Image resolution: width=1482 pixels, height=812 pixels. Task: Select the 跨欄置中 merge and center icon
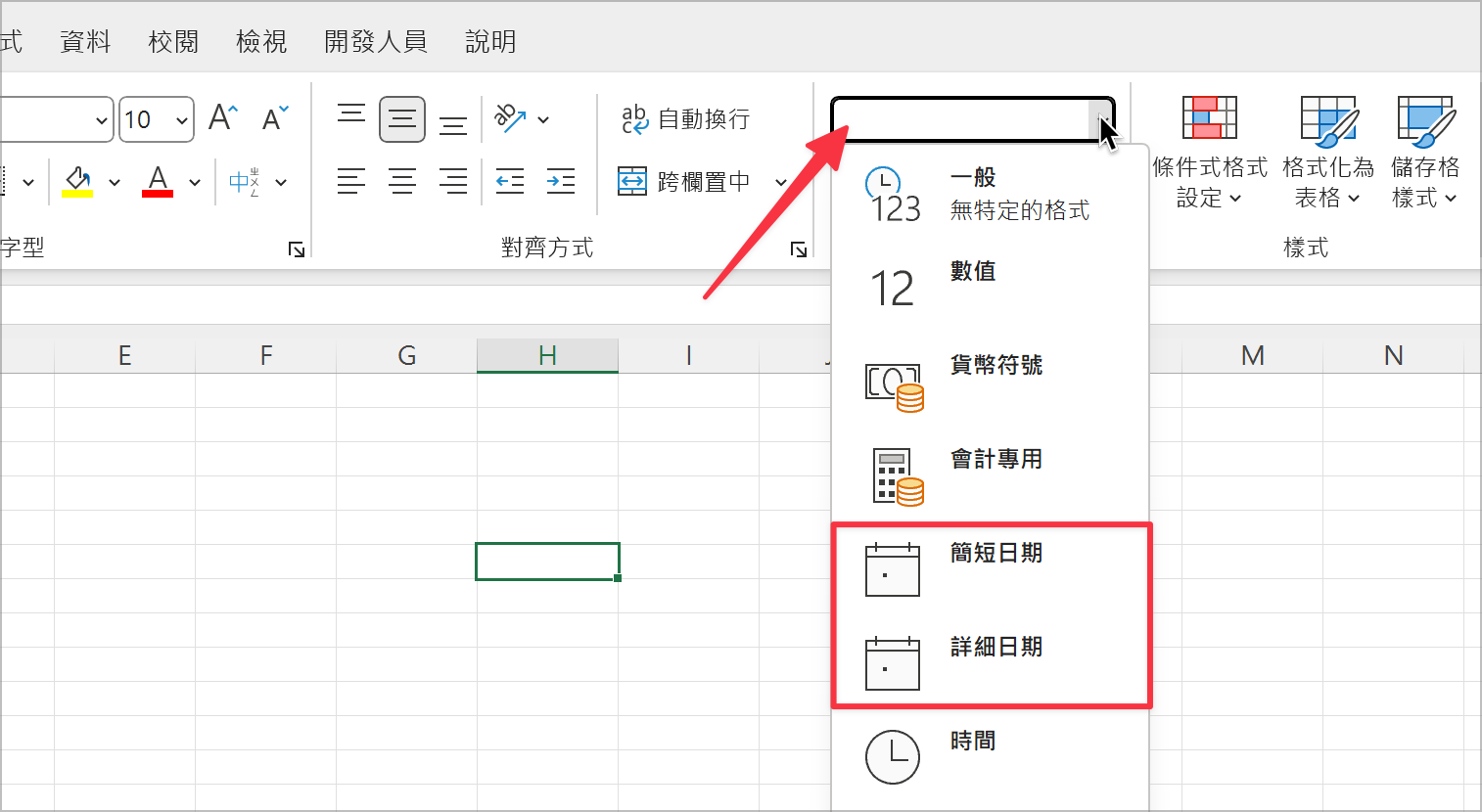click(632, 181)
